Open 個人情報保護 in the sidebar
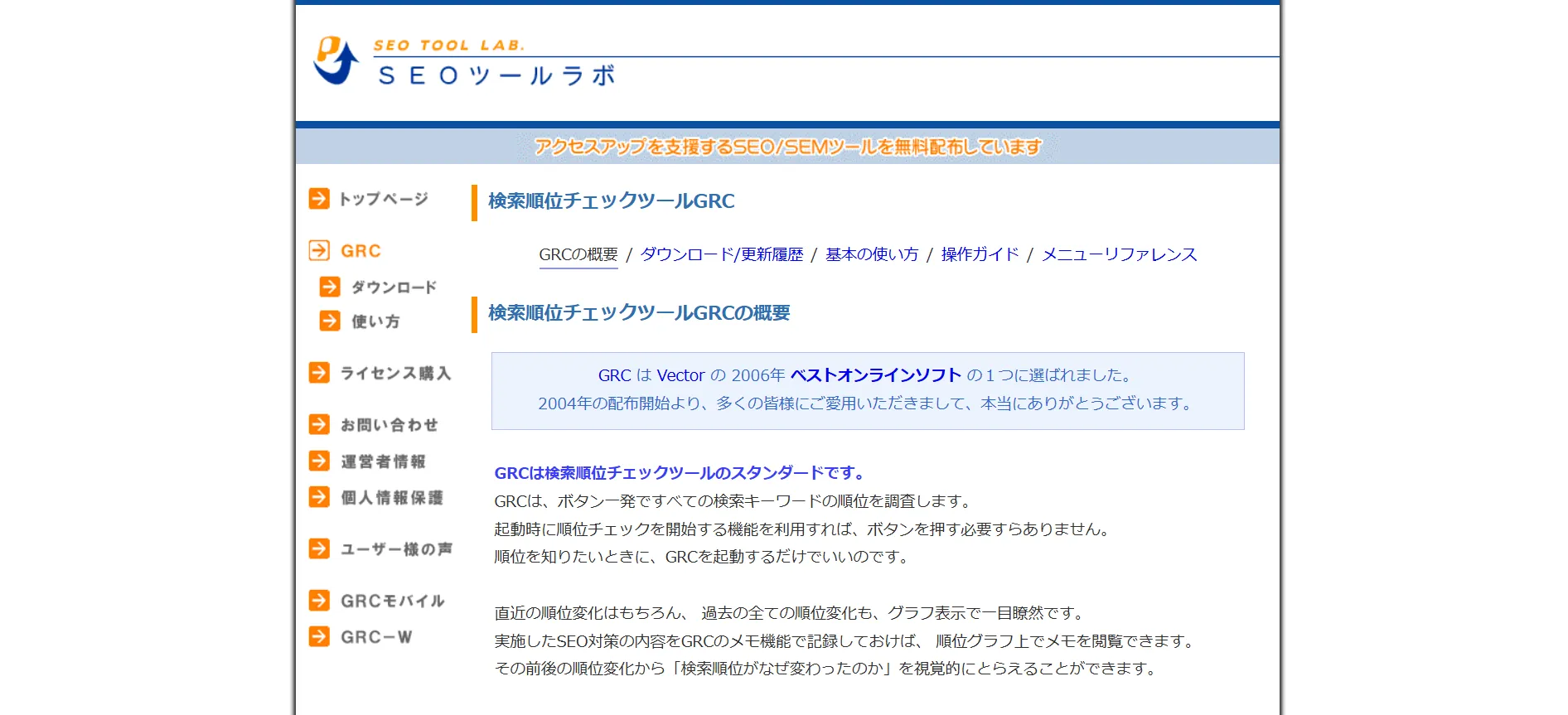This screenshot has height=715, width=1568. click(391, 497)
